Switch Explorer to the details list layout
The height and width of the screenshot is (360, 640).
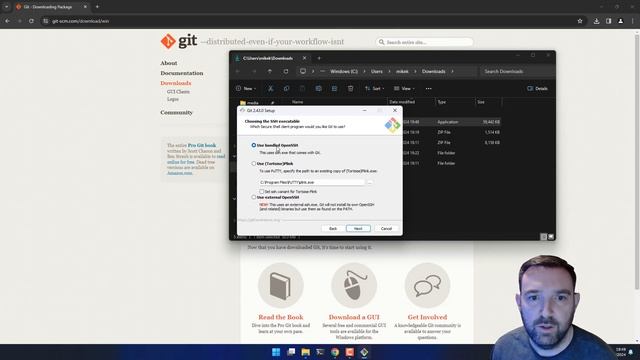[543, 237]
